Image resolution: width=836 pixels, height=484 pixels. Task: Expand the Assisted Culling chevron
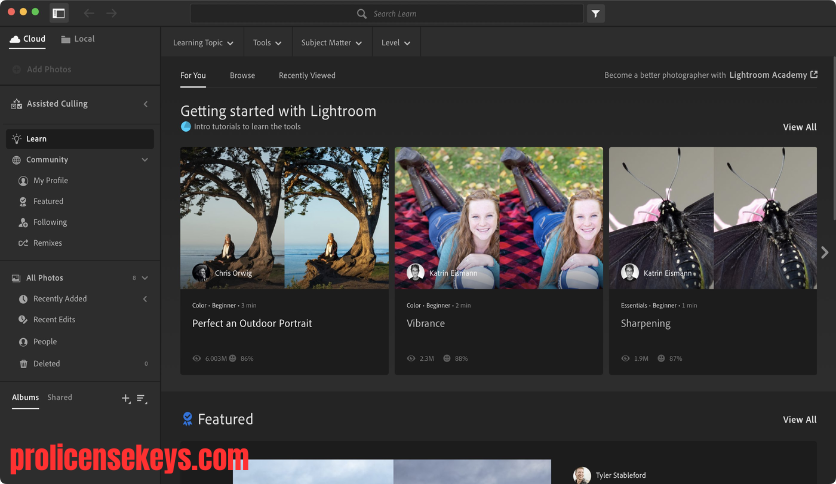146,104
